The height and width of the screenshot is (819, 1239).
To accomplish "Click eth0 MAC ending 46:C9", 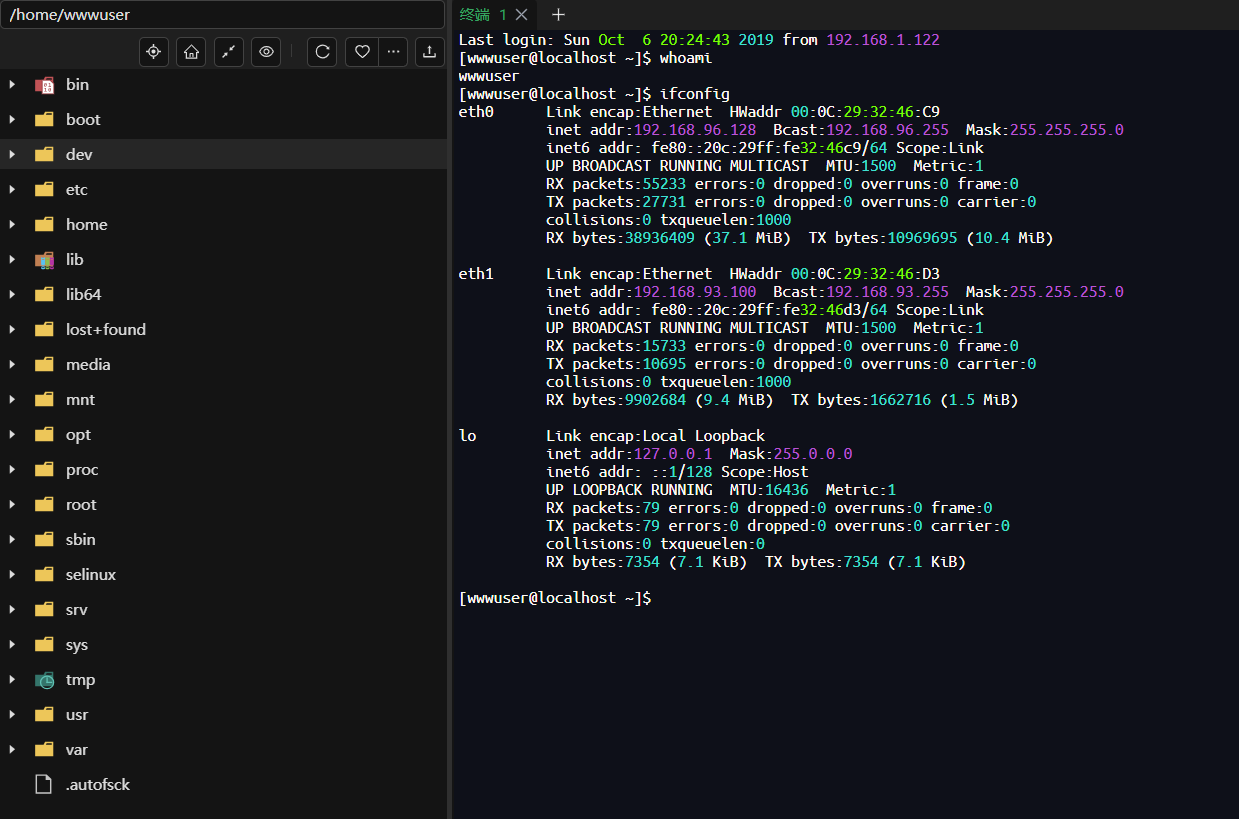I will click(x=865, y=112).
